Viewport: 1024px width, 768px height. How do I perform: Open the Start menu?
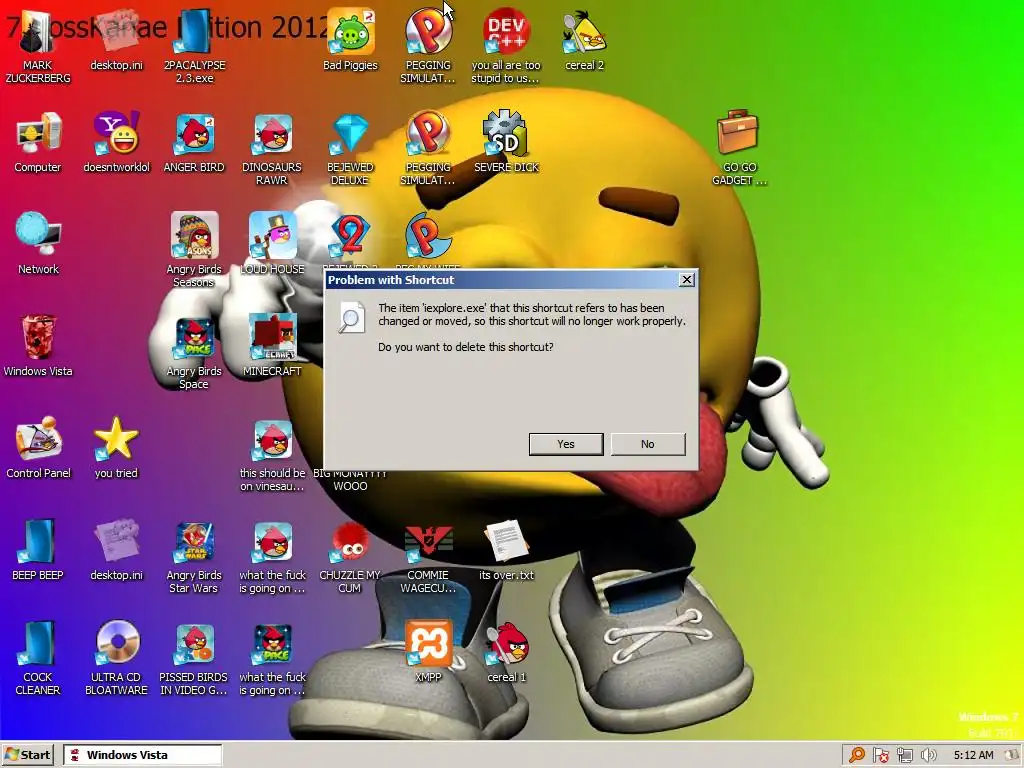[28, 755]
